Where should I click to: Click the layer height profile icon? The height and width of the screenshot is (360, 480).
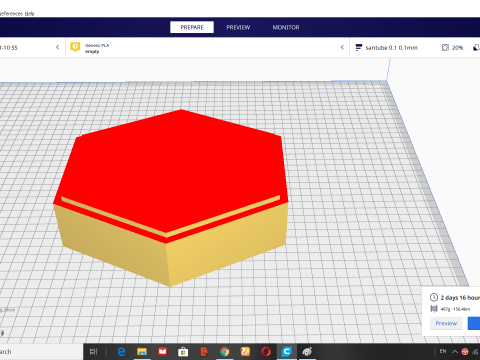click(x=359, y=48)
